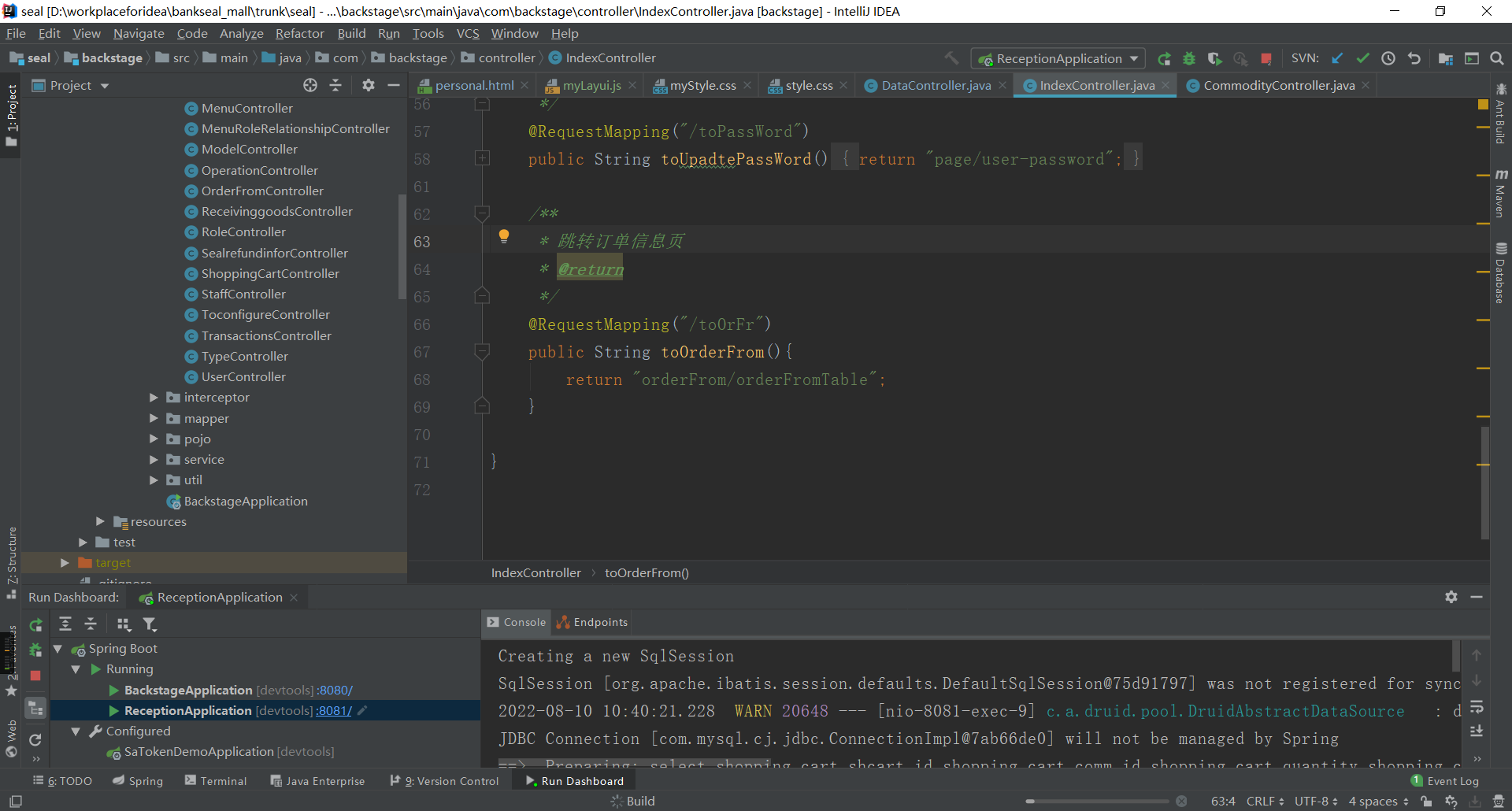The width and height of the screenshot is (1512, 811).
Task: Click the red stop icon in Run Dashboard
Action: click(35, 676)
